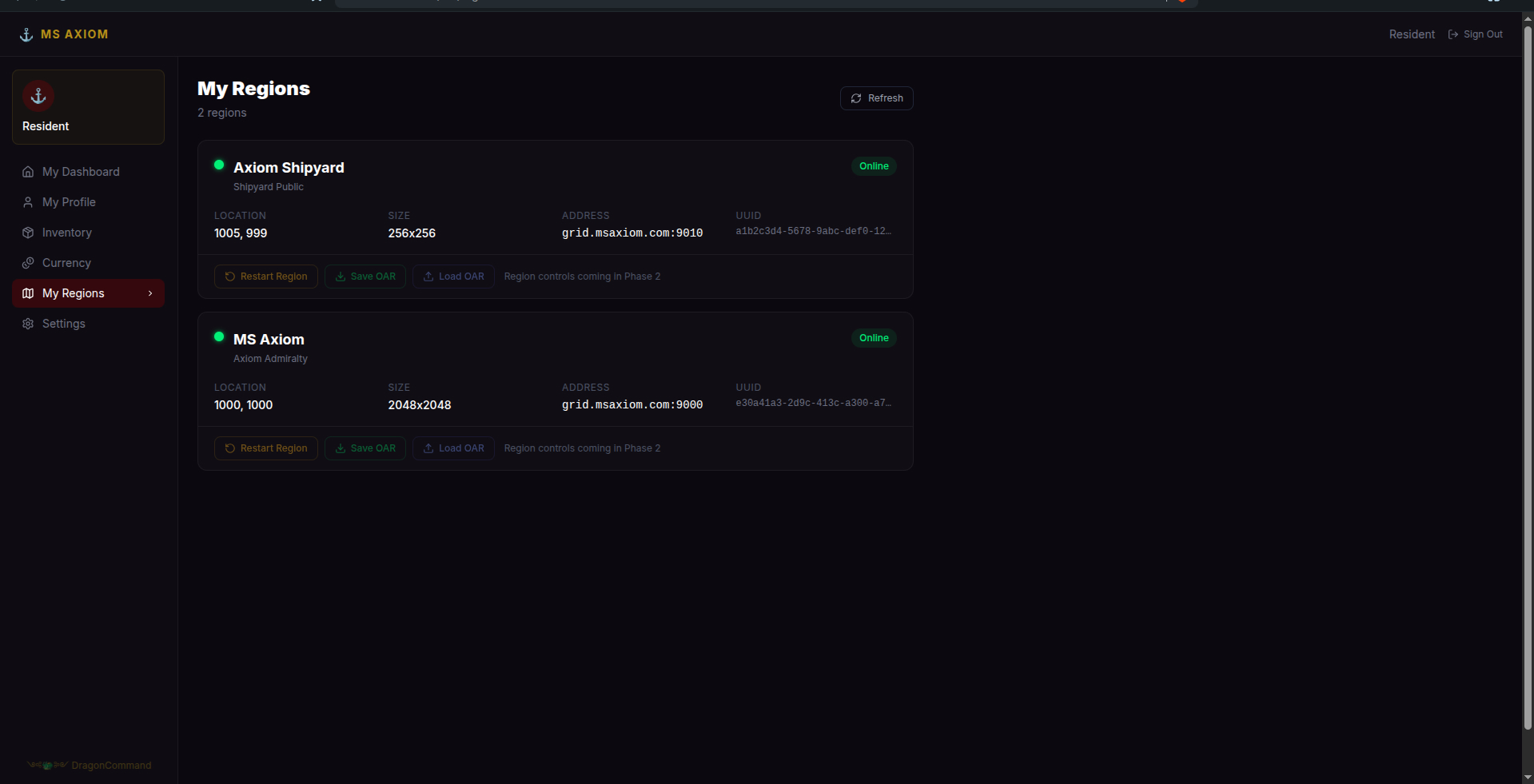Save OAR for Axiom Shipyard
1534x784 pixels.
[365, 277]
